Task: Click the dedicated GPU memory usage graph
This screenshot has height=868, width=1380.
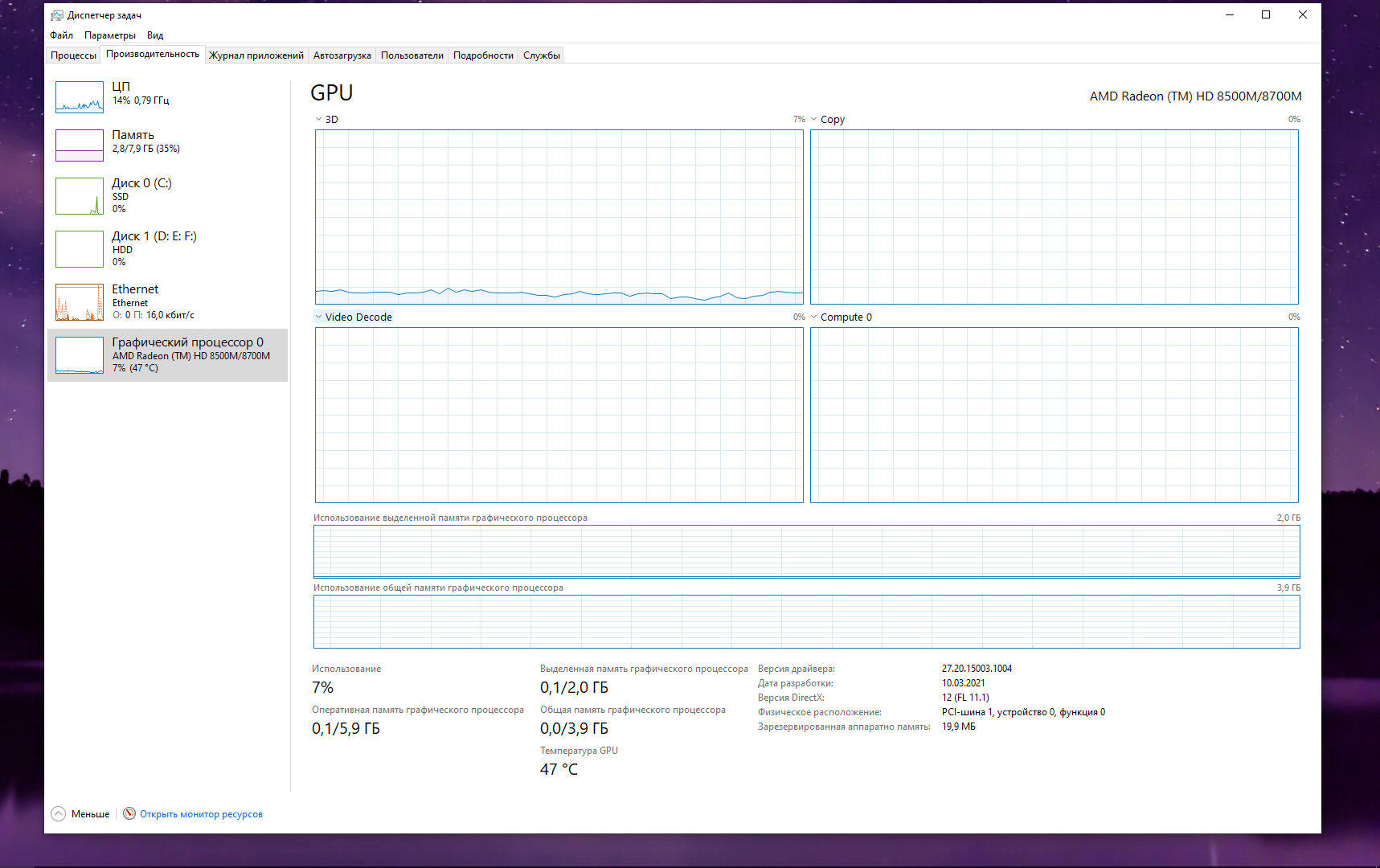Action: pyautogui.click(x=807, y=551)
